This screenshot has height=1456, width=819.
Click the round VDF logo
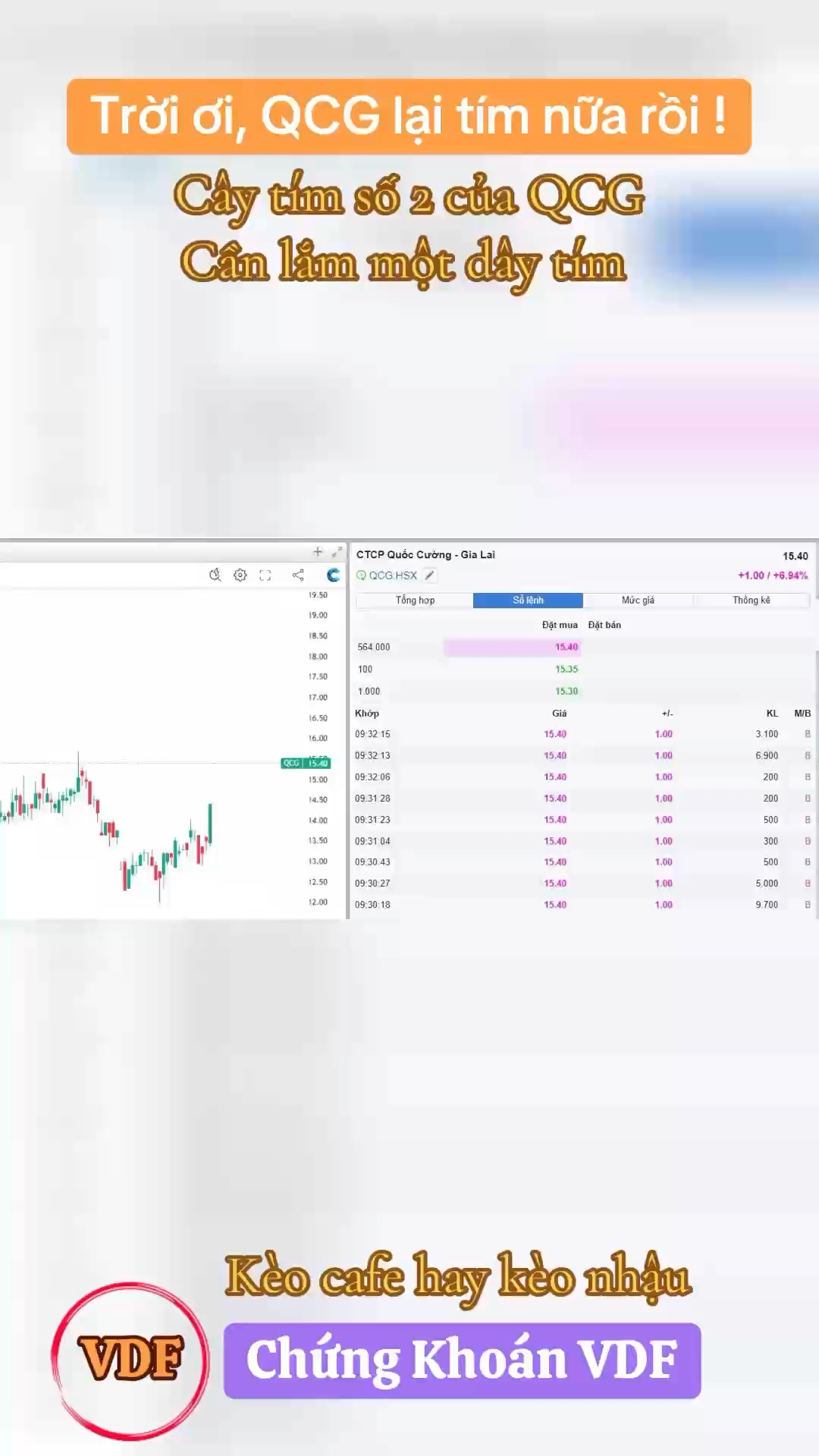coord(130,1360)
